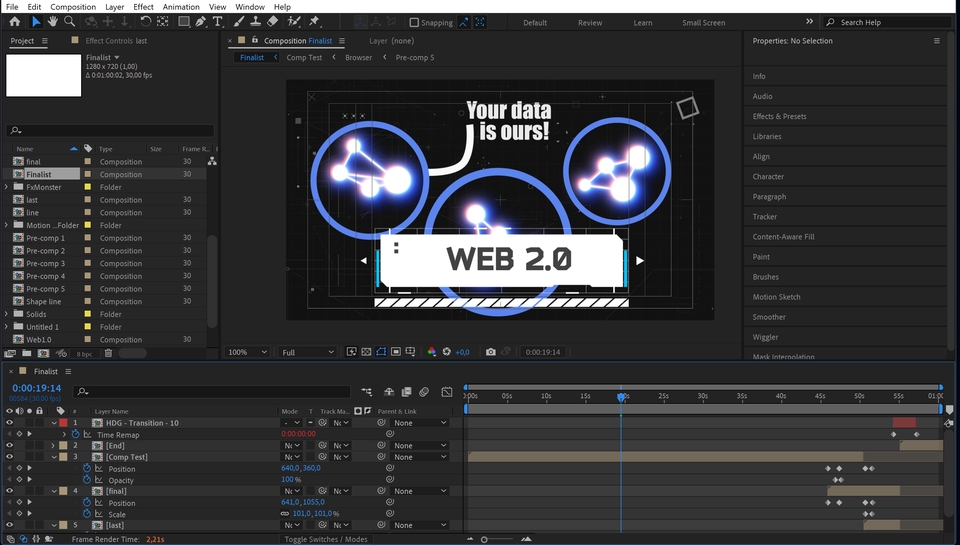This screenshot has width=960, height=545.
Task: Click the new composition icon in Project panel
Action: tap(43, 353)
